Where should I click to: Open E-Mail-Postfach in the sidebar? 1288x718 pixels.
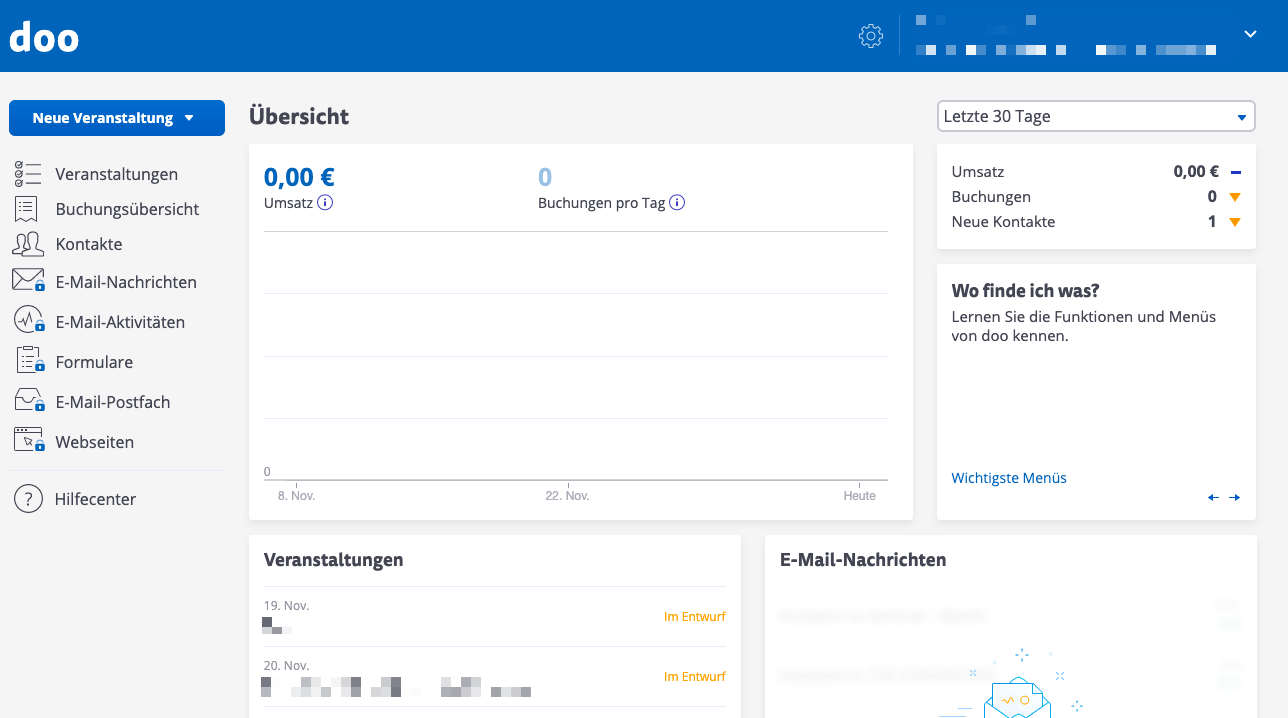pyautogui.click(x=113, y=402)
